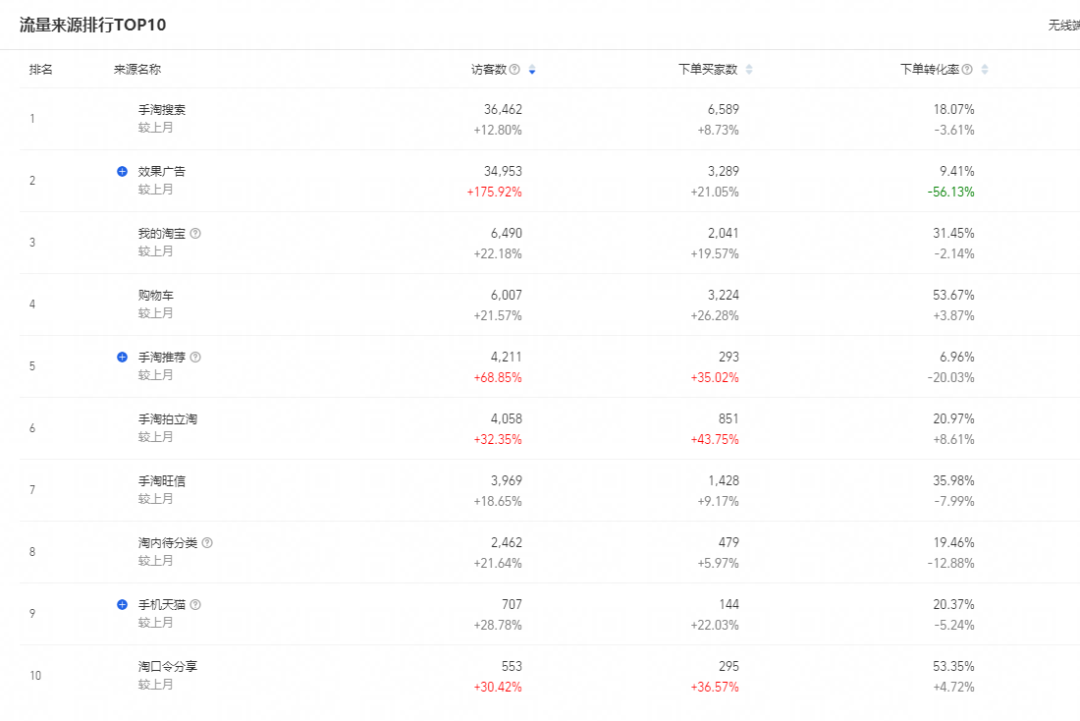Viewport: 1080px width, 721px height.
Task: Open help tooltip icon for 我的淘宝
Action: pyautogui.click(x=196, y=233)
